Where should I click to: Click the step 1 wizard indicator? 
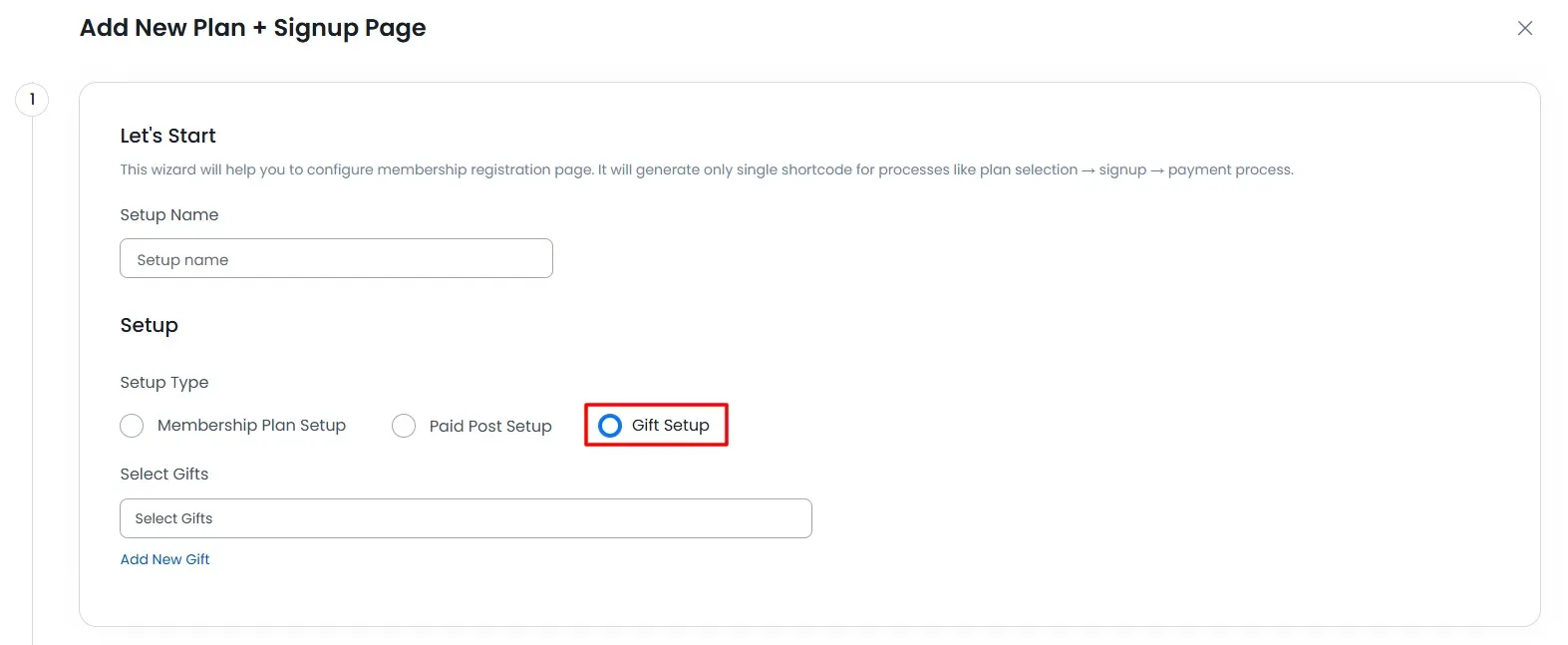pyautogui.click(x=32, y=99)
